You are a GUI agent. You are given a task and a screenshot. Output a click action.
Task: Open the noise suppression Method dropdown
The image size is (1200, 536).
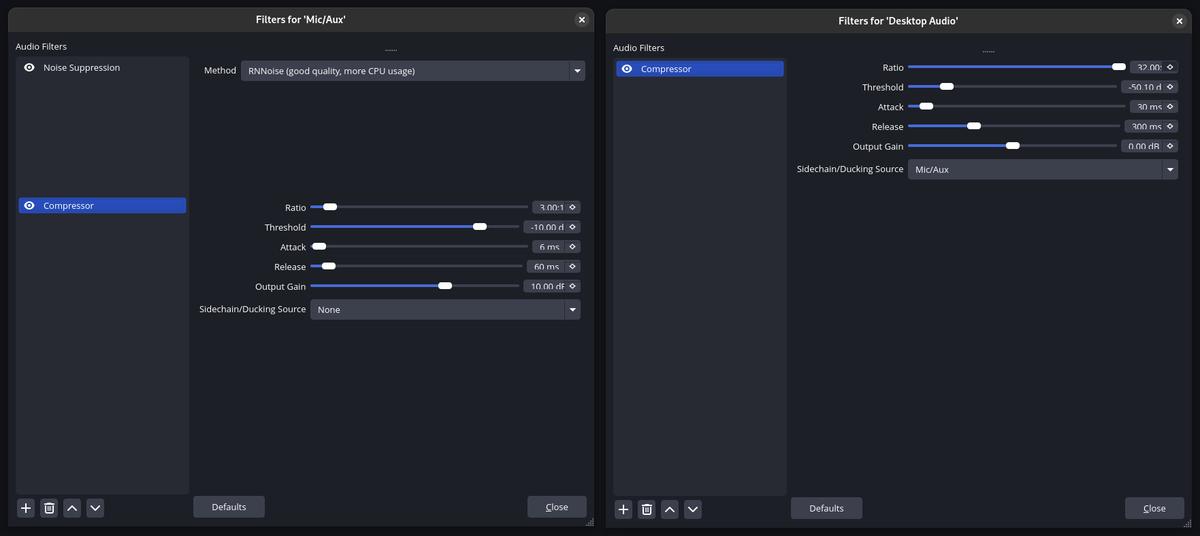click(413, 71)
